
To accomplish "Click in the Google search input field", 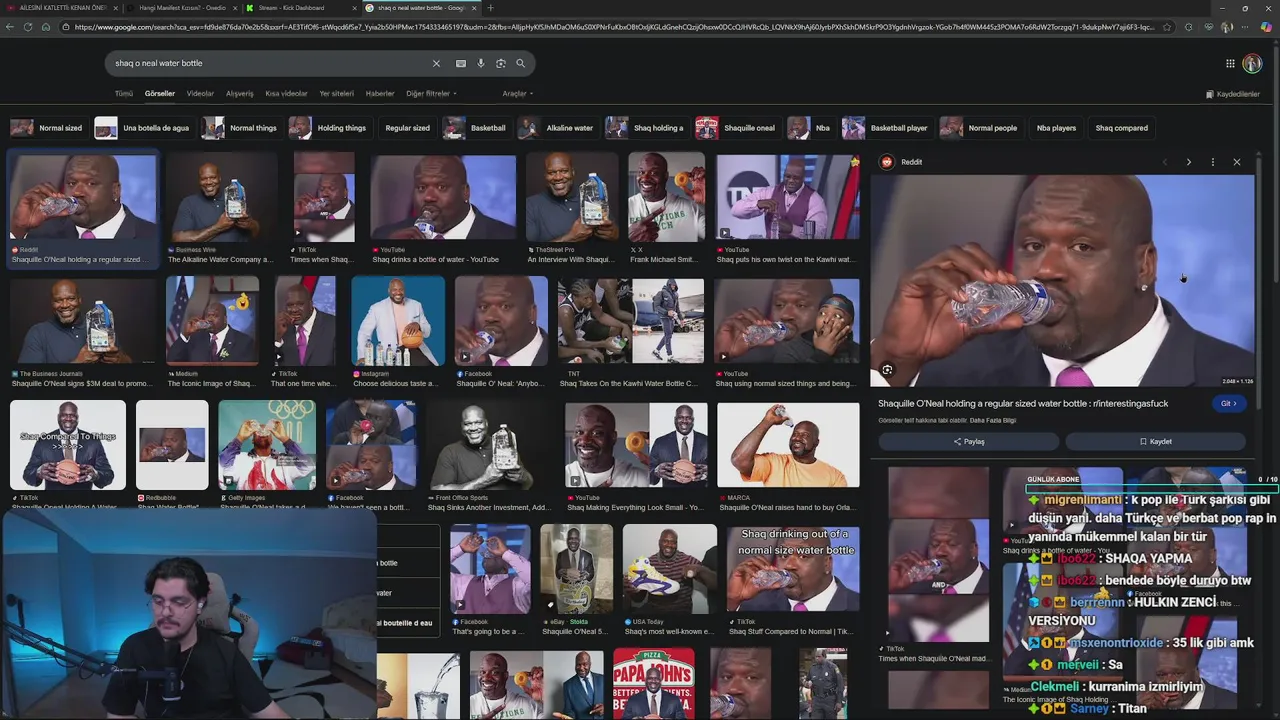I will coord(270,63).
